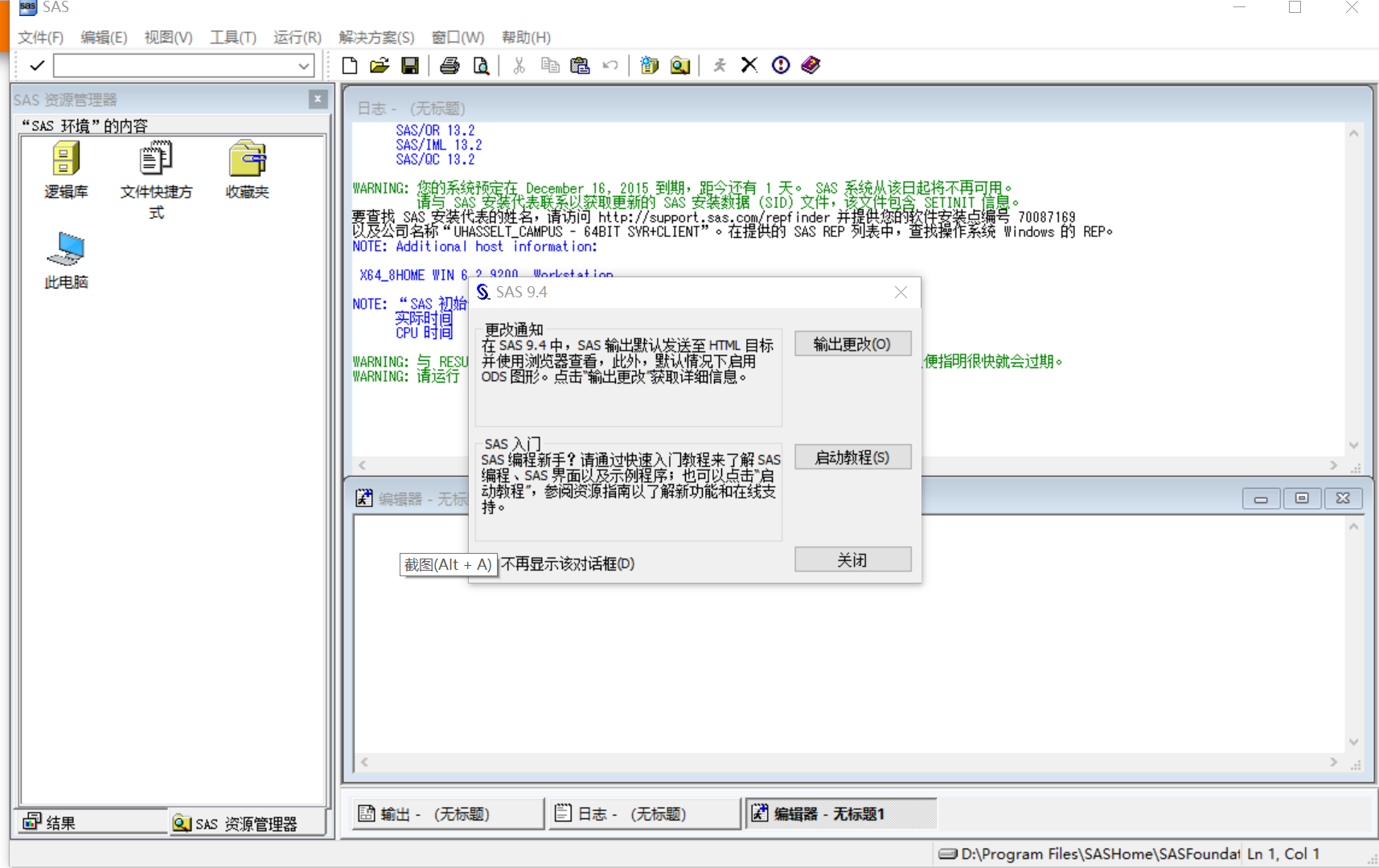This screenshot has width=1379, height=868.
Task: Click the editor window's scroll-up arrow
Action: [1354, 527]
